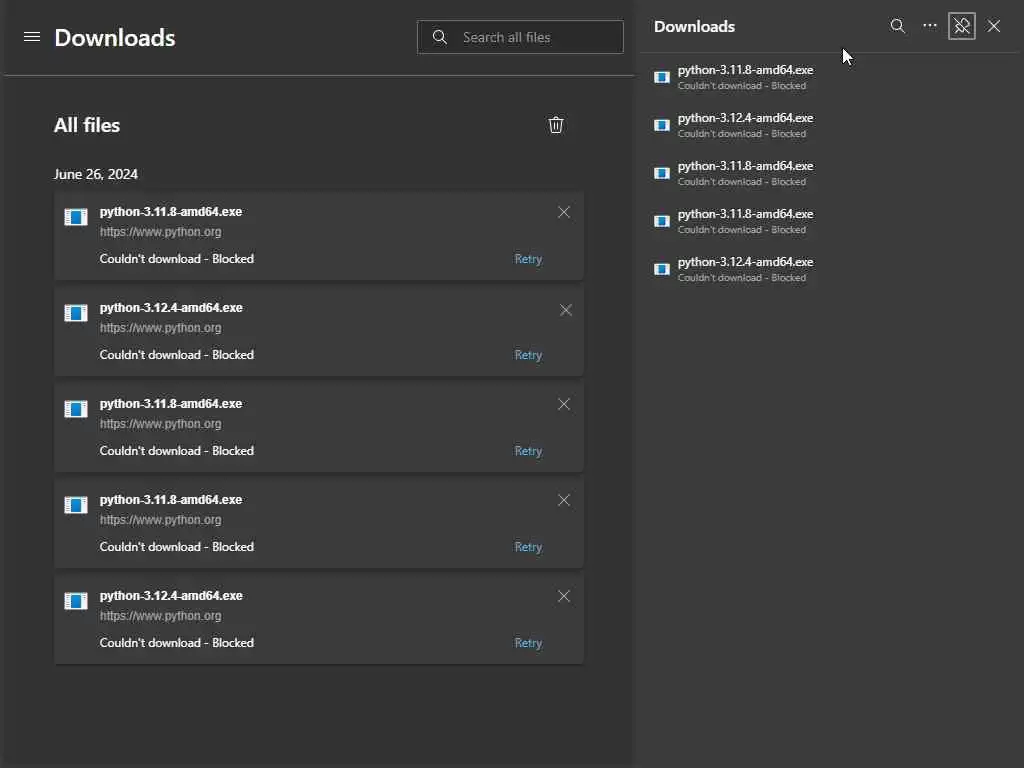Screen dimensions: 1024x768
Task: Retry the second download python-3.12.4-amd64.exe
Action: tap(528, 355)
